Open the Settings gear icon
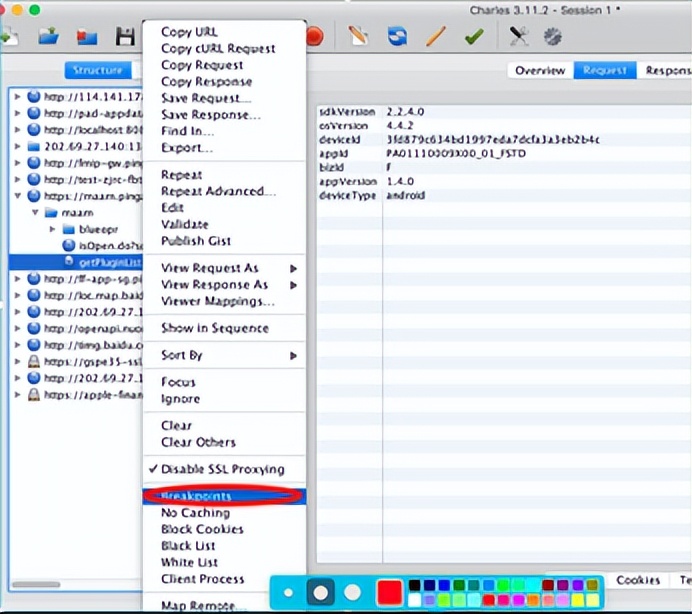This screenshot has height=614, width=692. (x=552, y=37)
